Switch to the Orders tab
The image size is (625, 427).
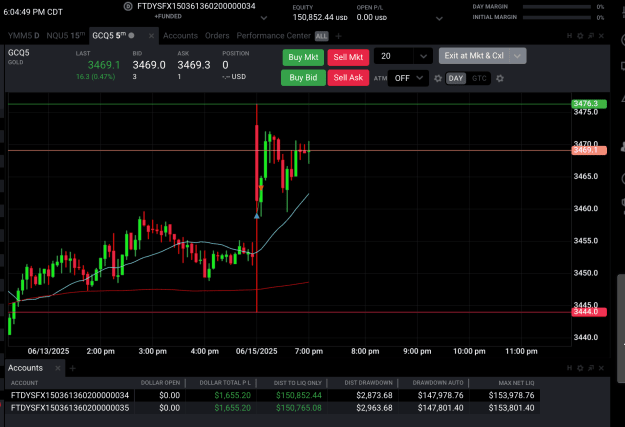click(217, 36)
